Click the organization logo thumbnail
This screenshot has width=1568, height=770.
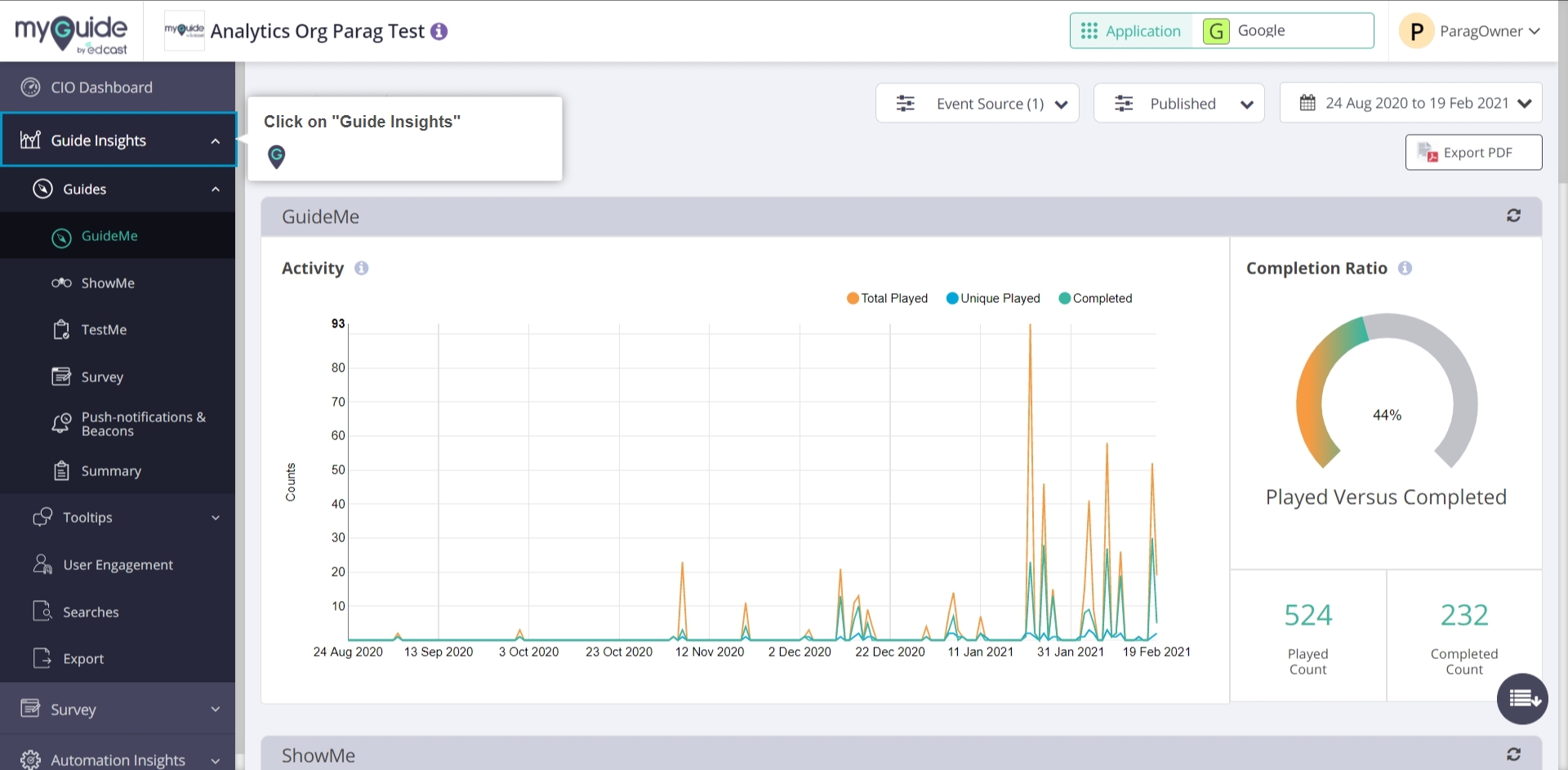click(x=185, y=31)
